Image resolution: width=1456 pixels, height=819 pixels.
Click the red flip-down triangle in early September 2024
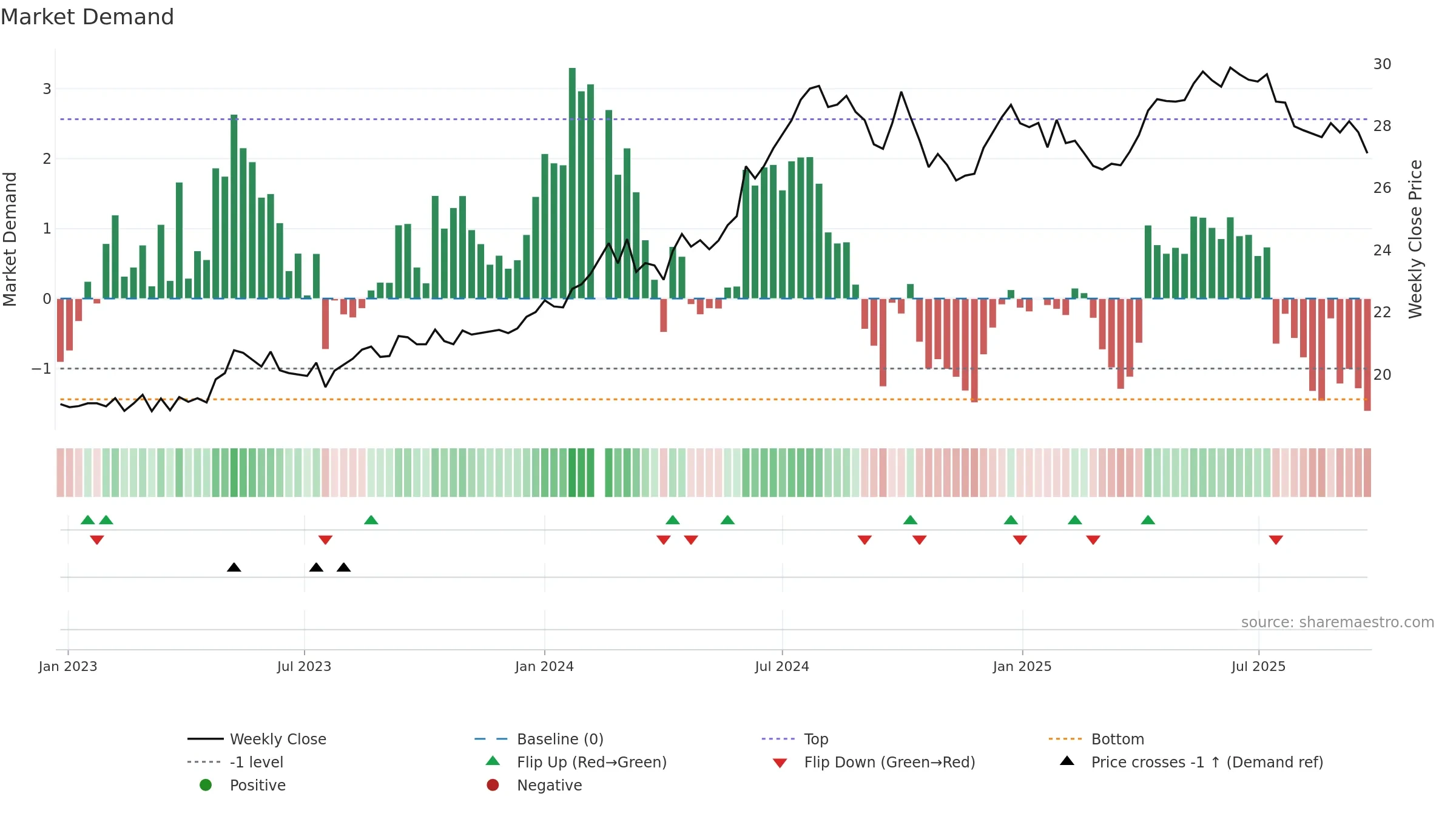point(864,540)
